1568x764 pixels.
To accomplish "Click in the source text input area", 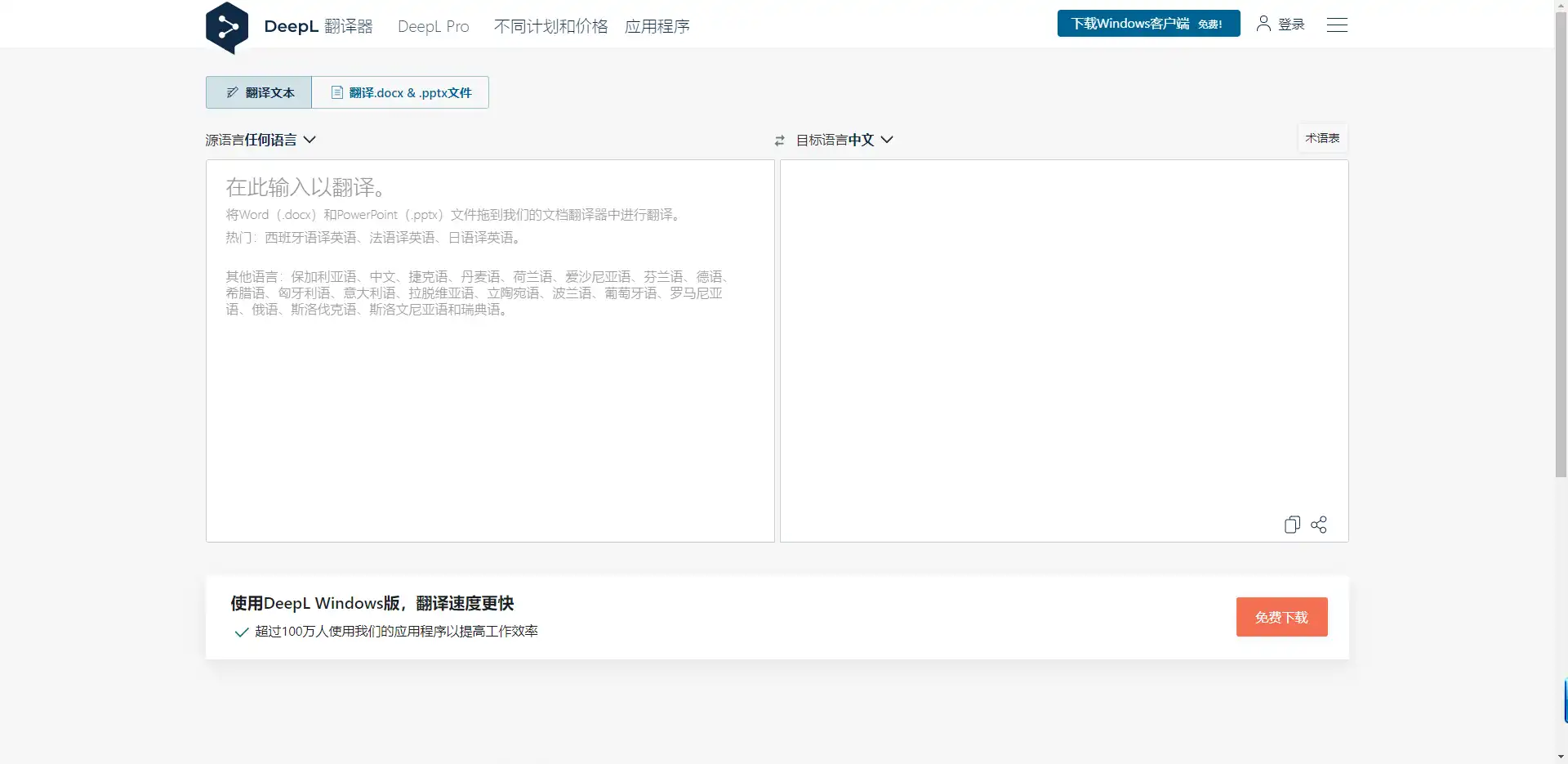I will 490,351.
